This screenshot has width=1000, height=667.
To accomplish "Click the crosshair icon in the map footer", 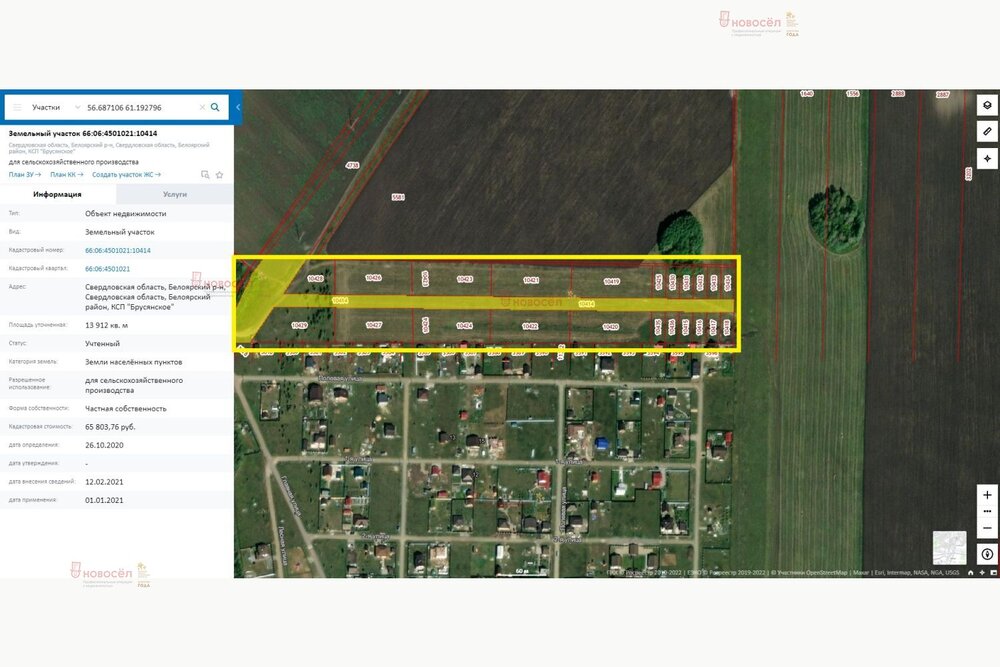I will 982,573.
